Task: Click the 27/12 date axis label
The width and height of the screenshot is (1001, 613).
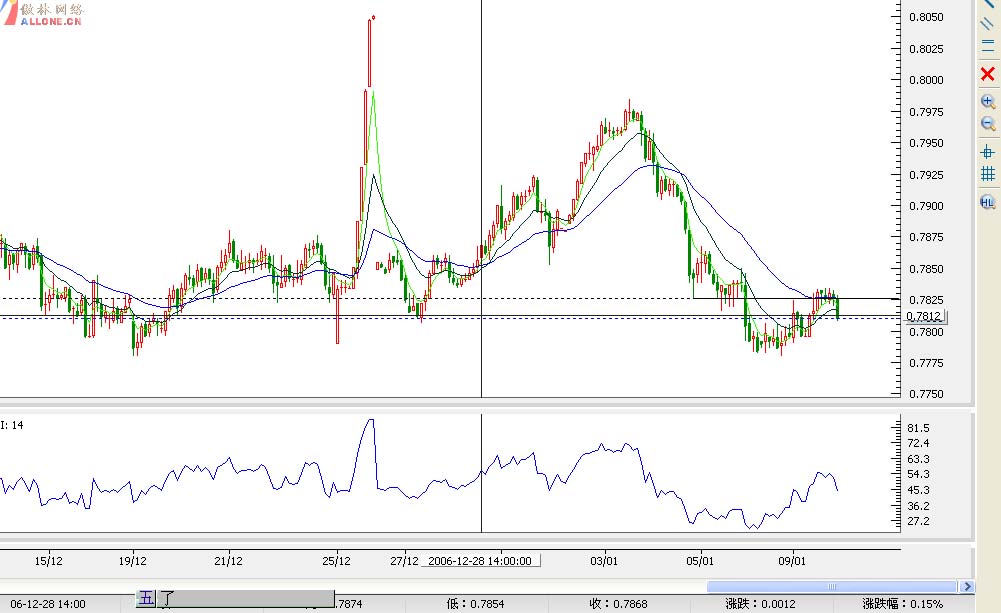Action: [x=404, y=561]
